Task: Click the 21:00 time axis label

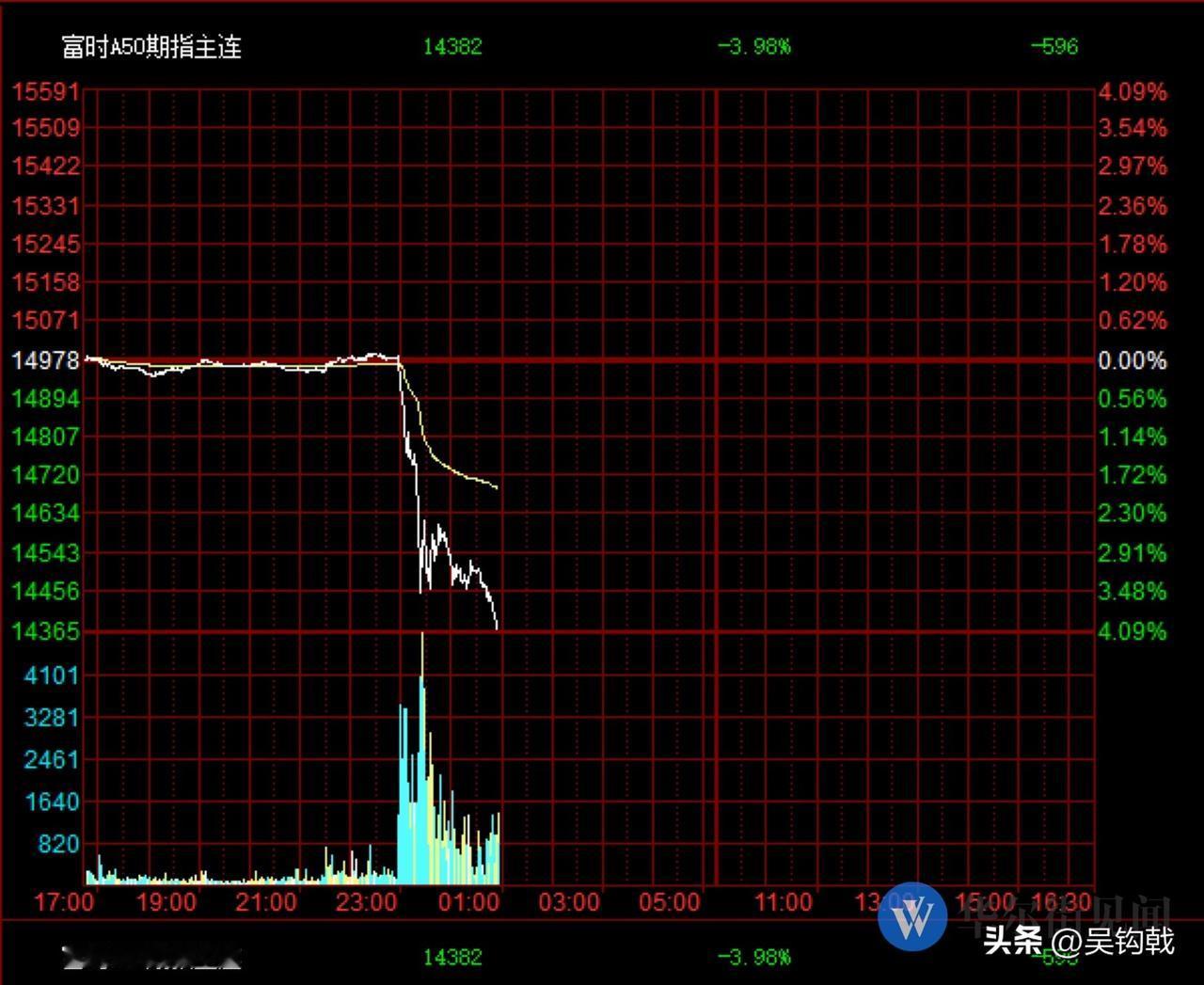Action: tap(266, 902)
